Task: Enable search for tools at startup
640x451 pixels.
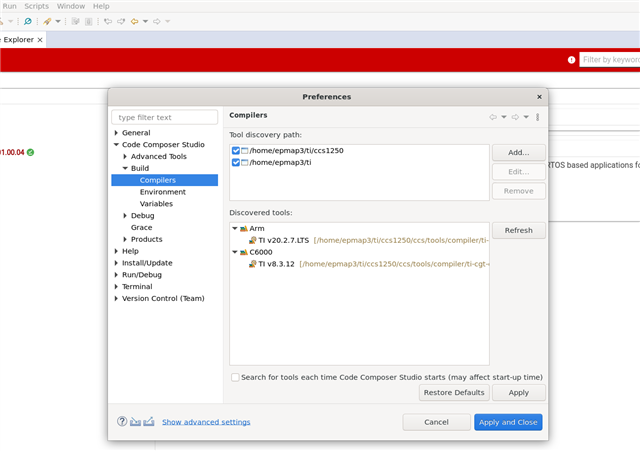Action: pyautogui.click(x=236, y=377)
